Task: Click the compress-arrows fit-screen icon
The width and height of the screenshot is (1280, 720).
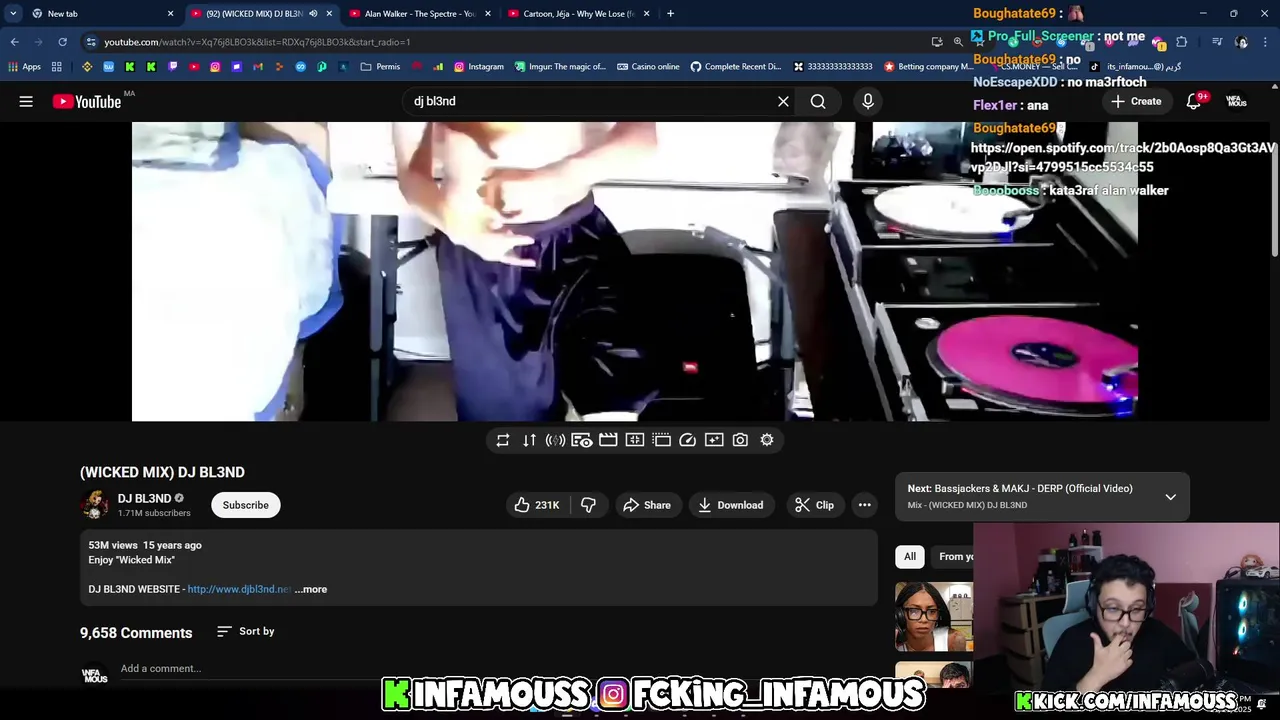Action: 635,440
